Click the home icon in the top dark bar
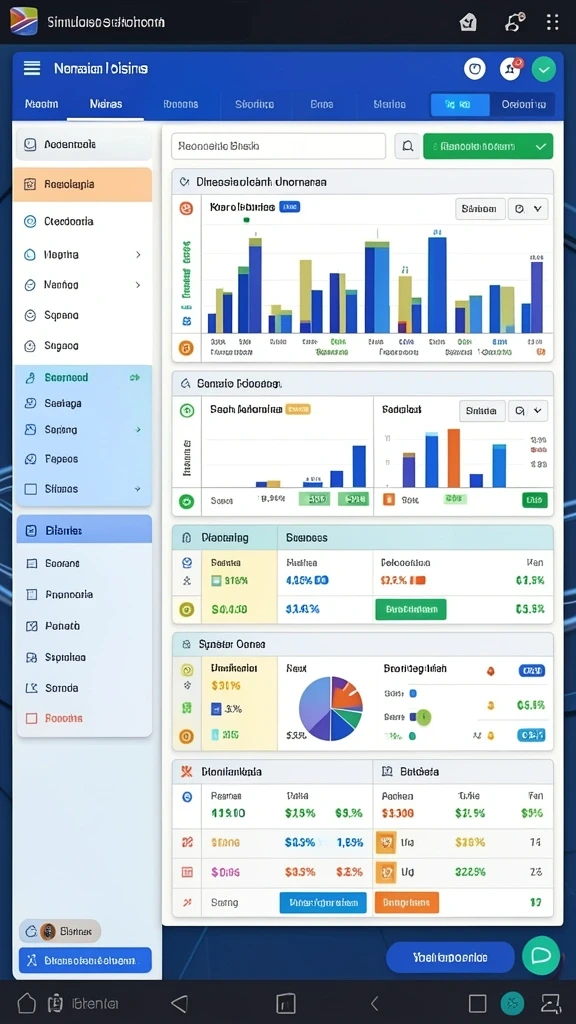 (x=468, y=23)
